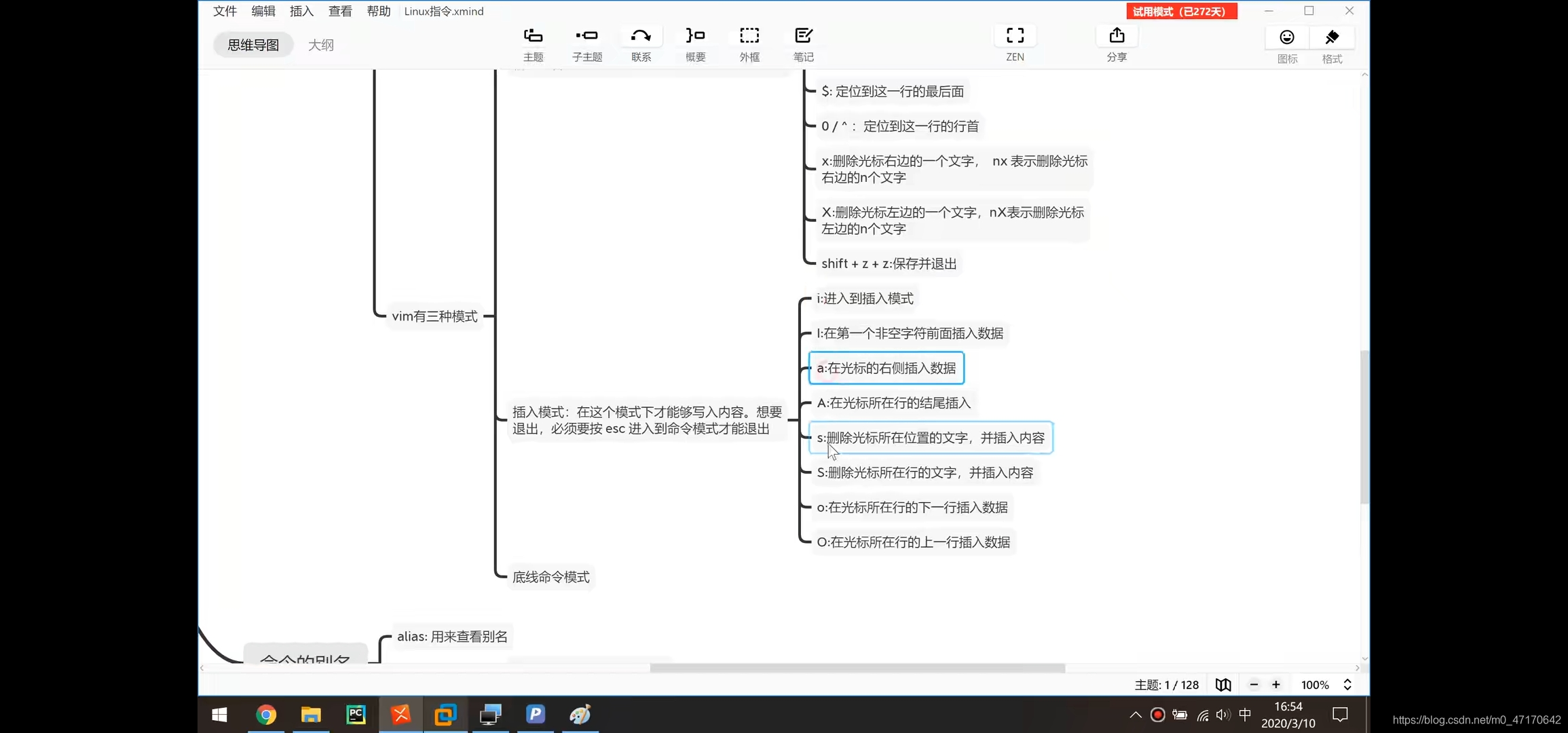Viewport: 1568px width, 733px height.
Task: Select topic a:在光标的右侧插入数据
Action: coord(886,368)
